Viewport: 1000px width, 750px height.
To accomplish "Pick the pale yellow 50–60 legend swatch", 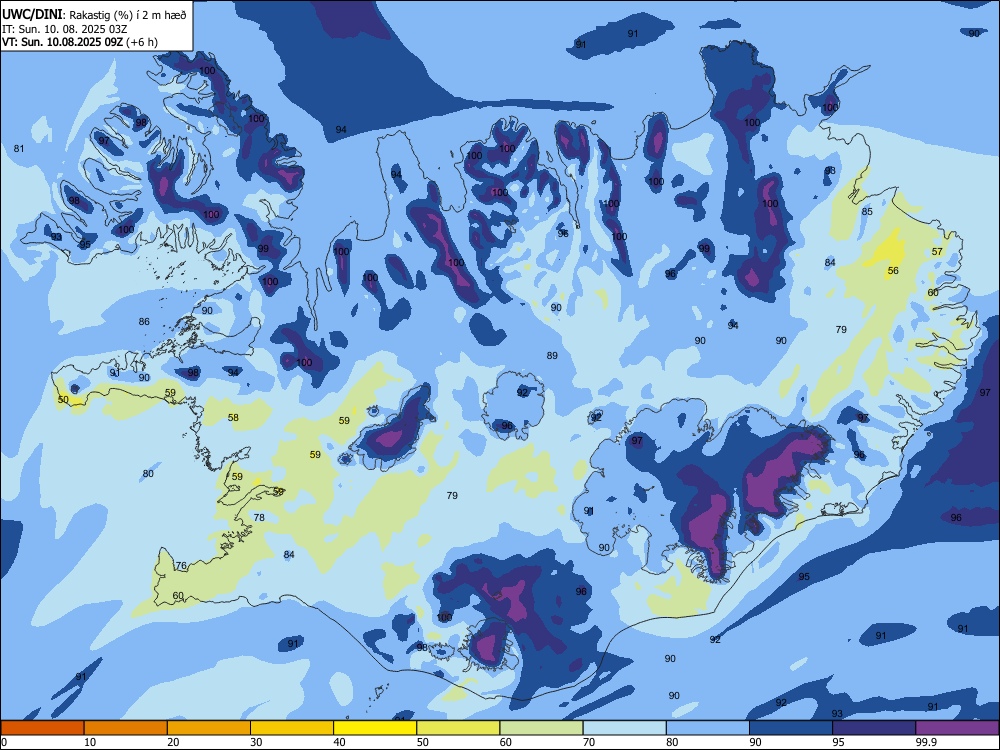I will 458,728.
